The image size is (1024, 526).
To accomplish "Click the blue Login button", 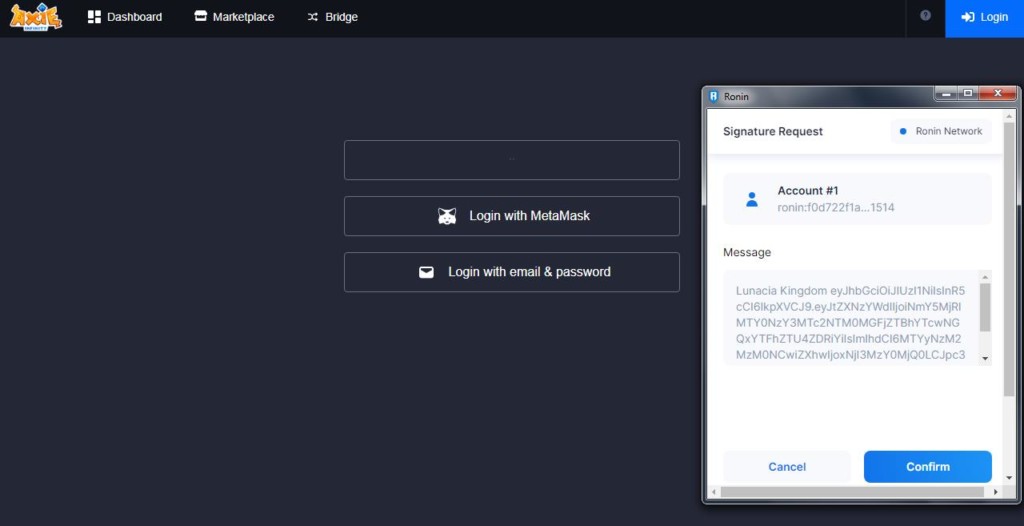I will [984, 18].
